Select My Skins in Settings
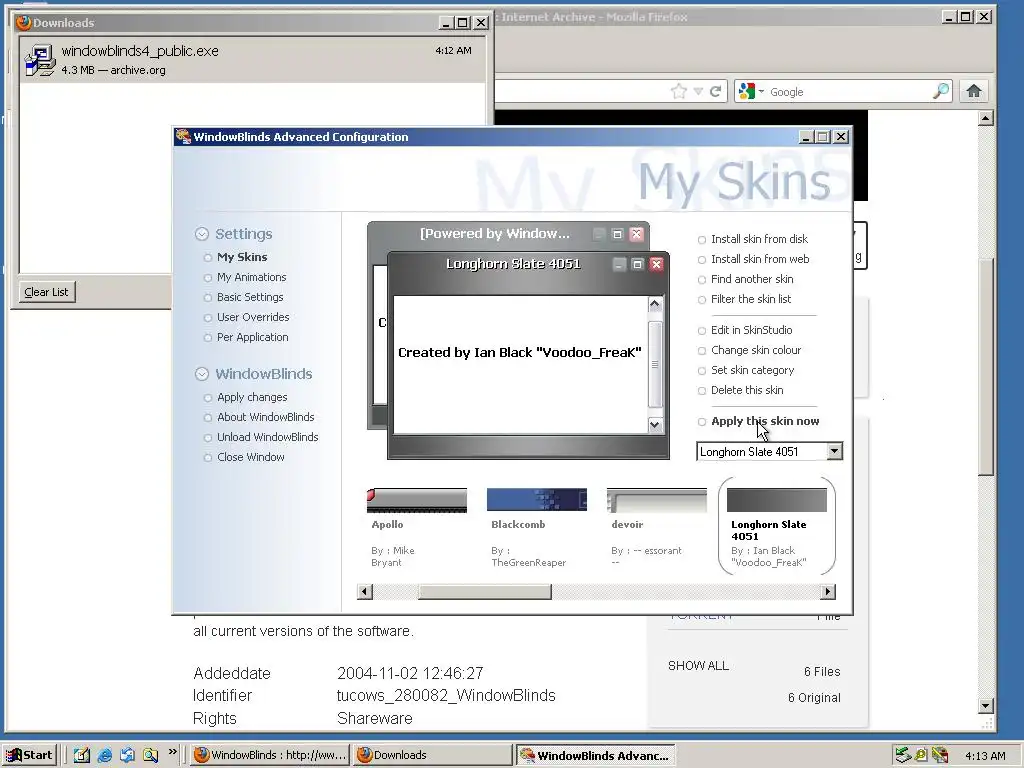 click(242, 257)
